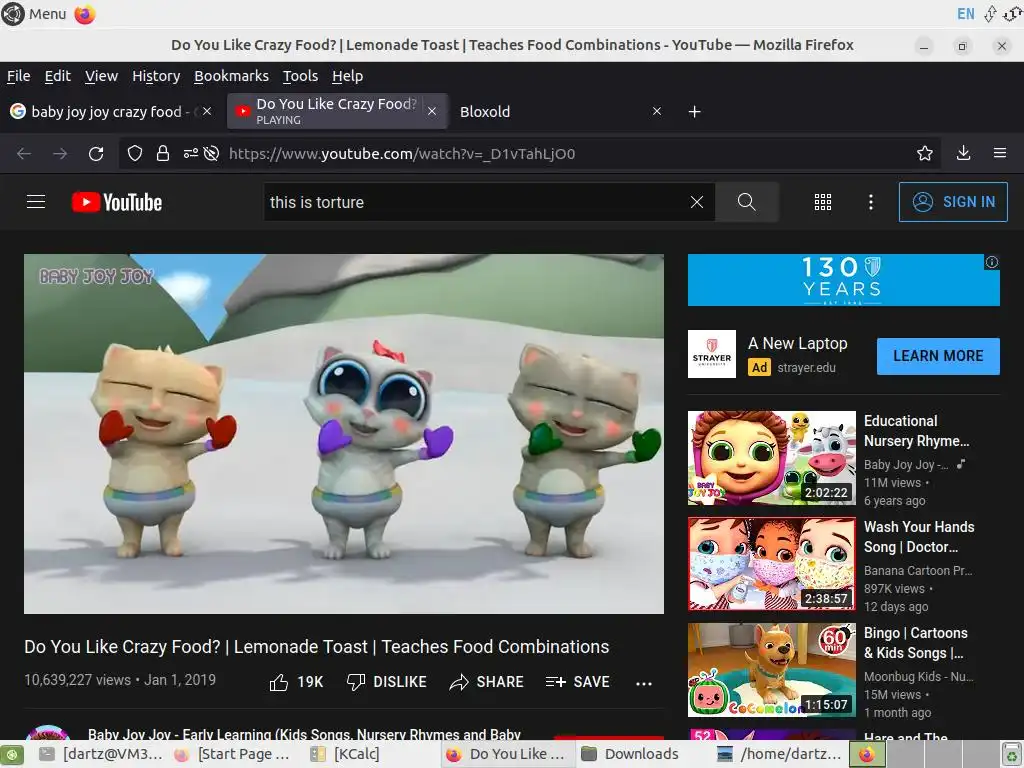Open the Downloads window from the taskbar
This screenshot has width=1024, height=768.
pyautogui.click(x=631, y=754)
